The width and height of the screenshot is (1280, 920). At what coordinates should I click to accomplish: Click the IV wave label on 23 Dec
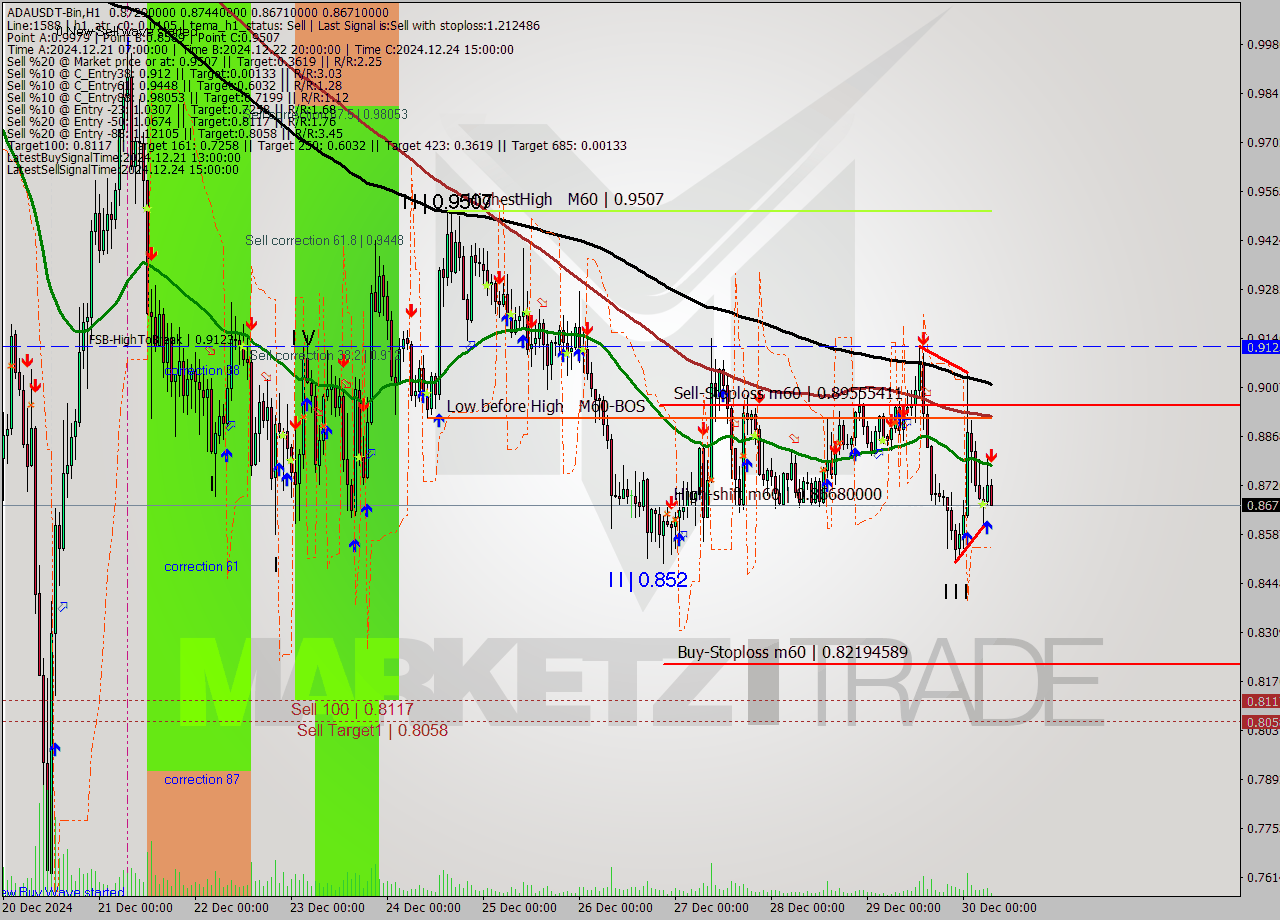pos(303,337)
